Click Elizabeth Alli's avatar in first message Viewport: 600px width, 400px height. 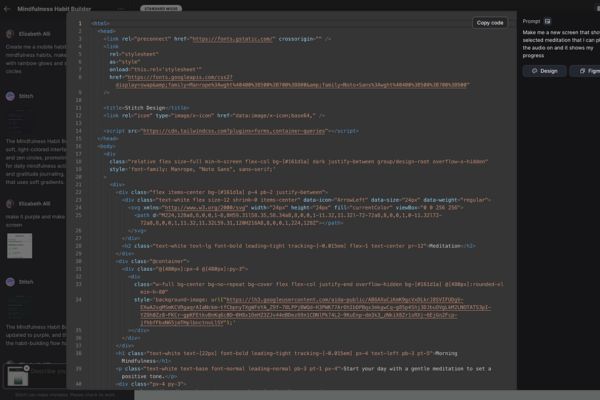click(10, 33)
